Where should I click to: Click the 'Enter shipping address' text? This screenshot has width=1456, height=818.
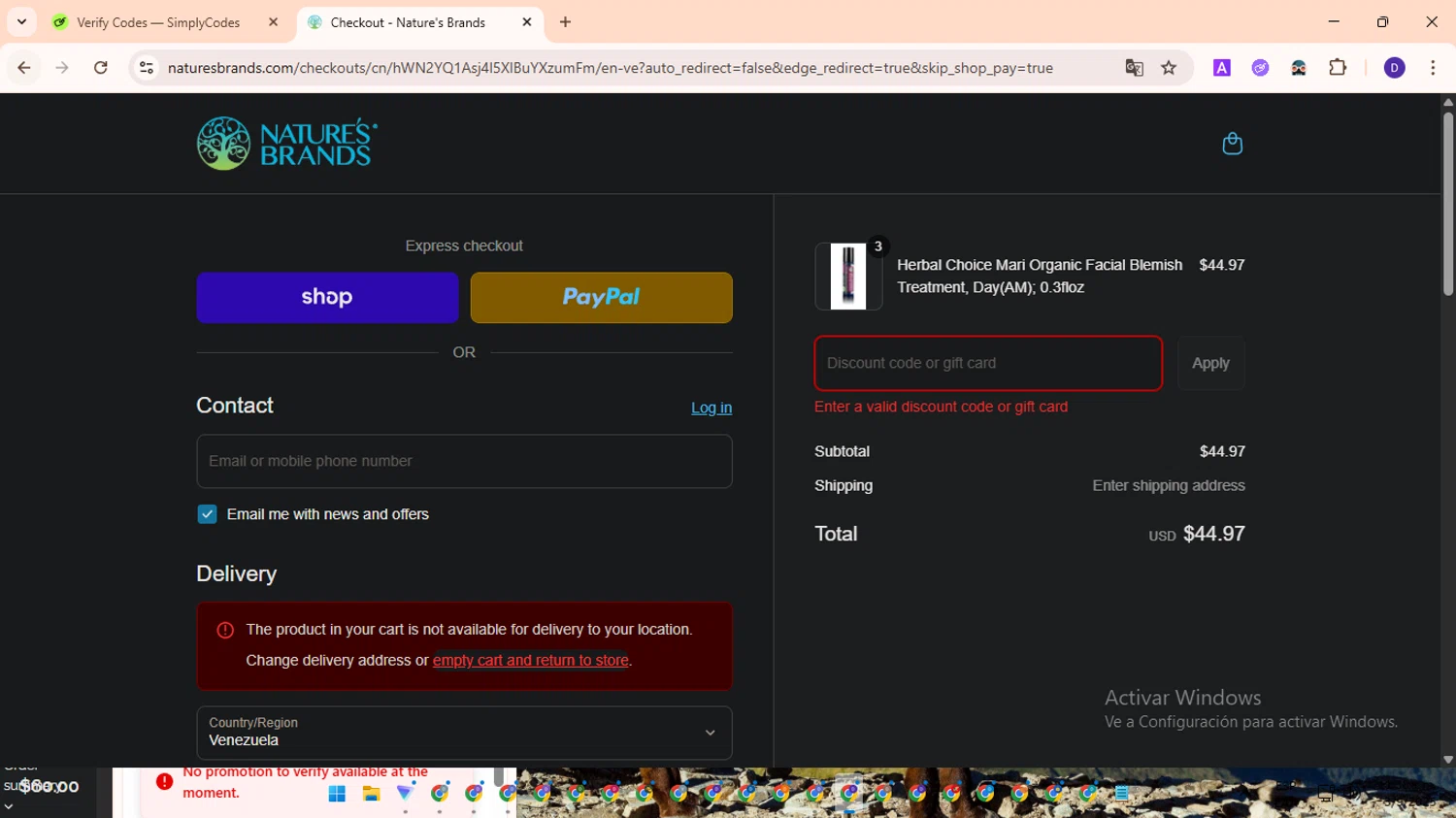(1169, 485)
